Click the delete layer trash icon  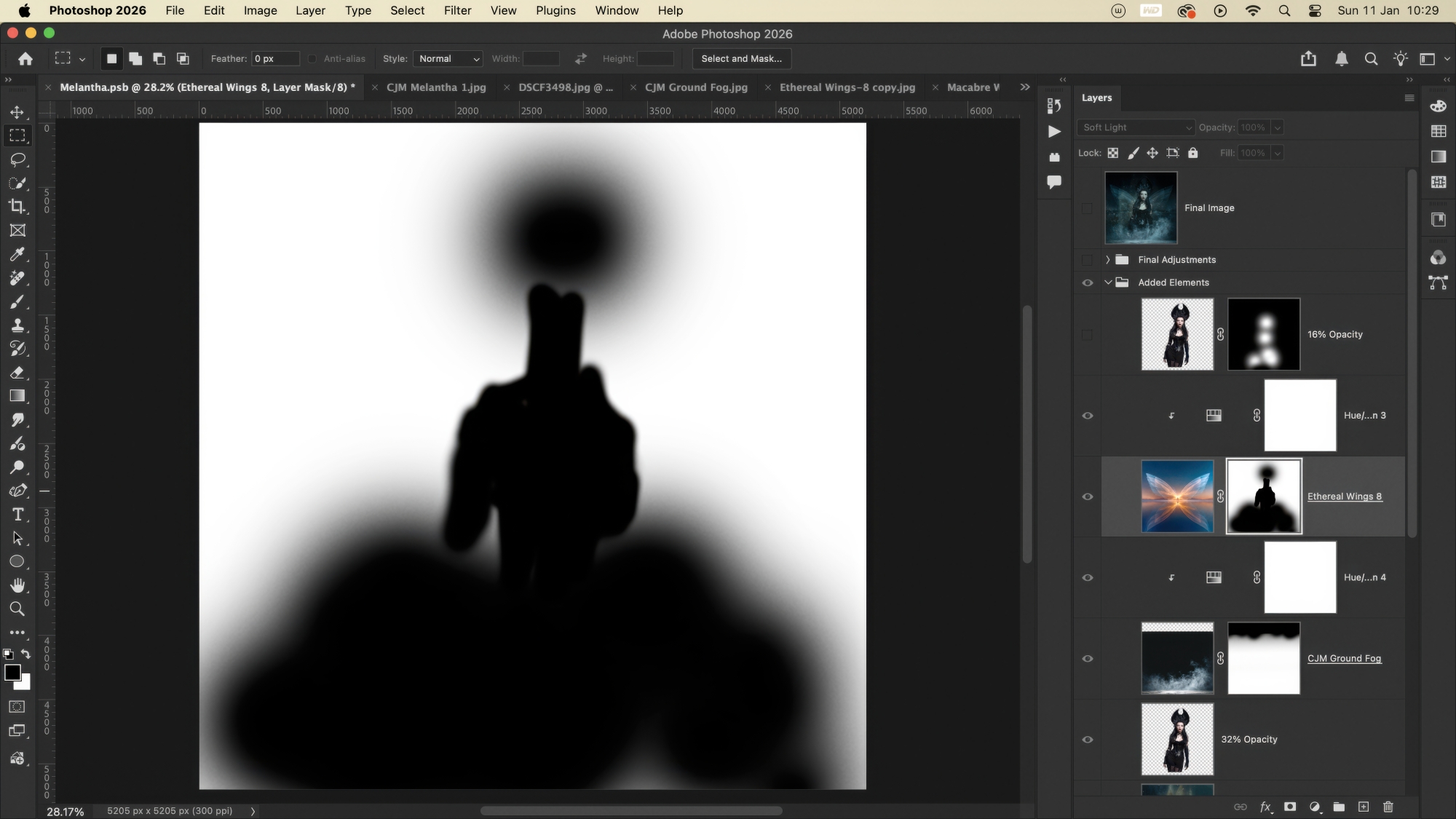coord(1388,807)
